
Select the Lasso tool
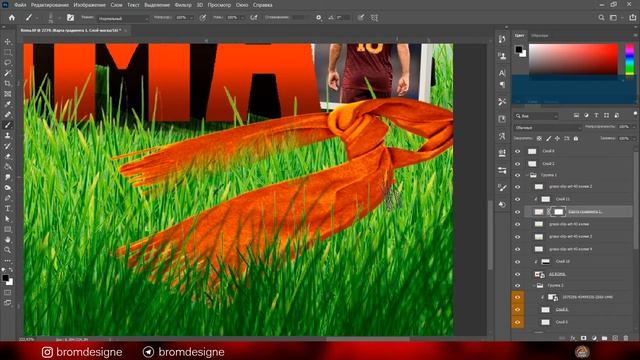click(8, 62)
